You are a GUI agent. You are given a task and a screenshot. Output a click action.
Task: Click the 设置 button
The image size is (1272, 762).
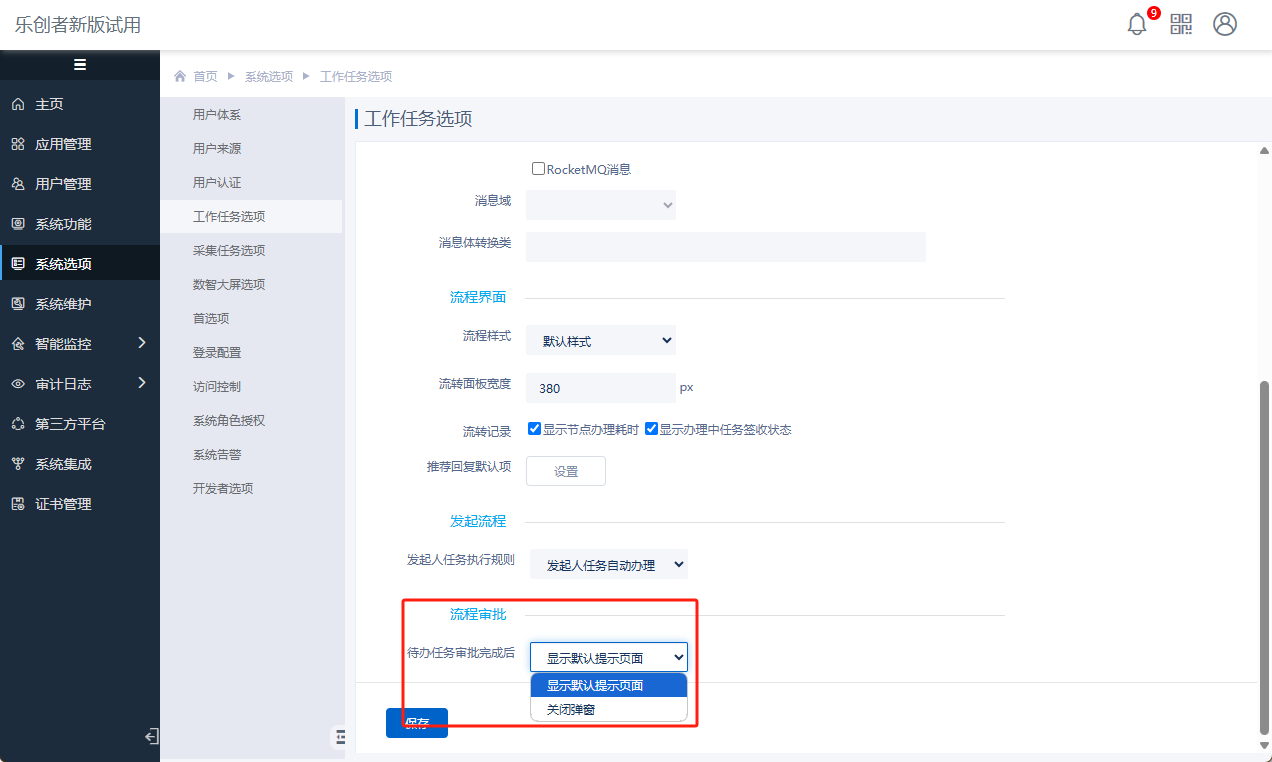pyautogui.click(x=566, y=471)
